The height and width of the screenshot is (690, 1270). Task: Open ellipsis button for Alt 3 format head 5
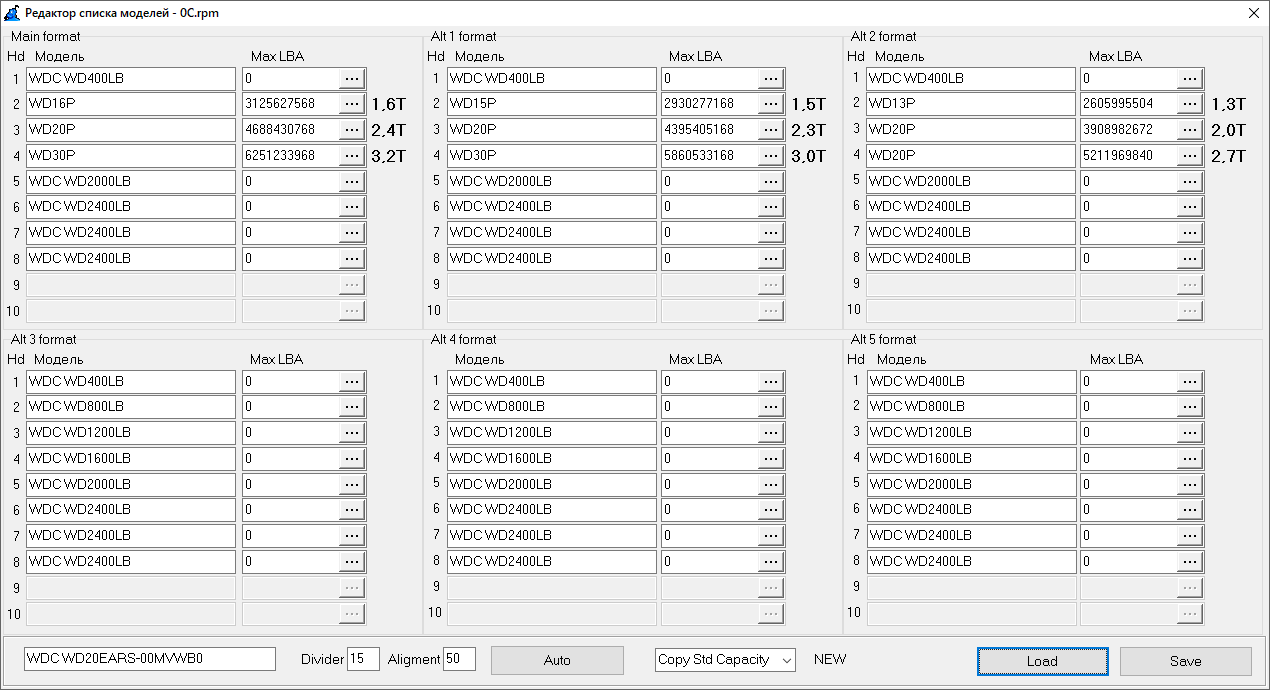(x=352, y=485)
